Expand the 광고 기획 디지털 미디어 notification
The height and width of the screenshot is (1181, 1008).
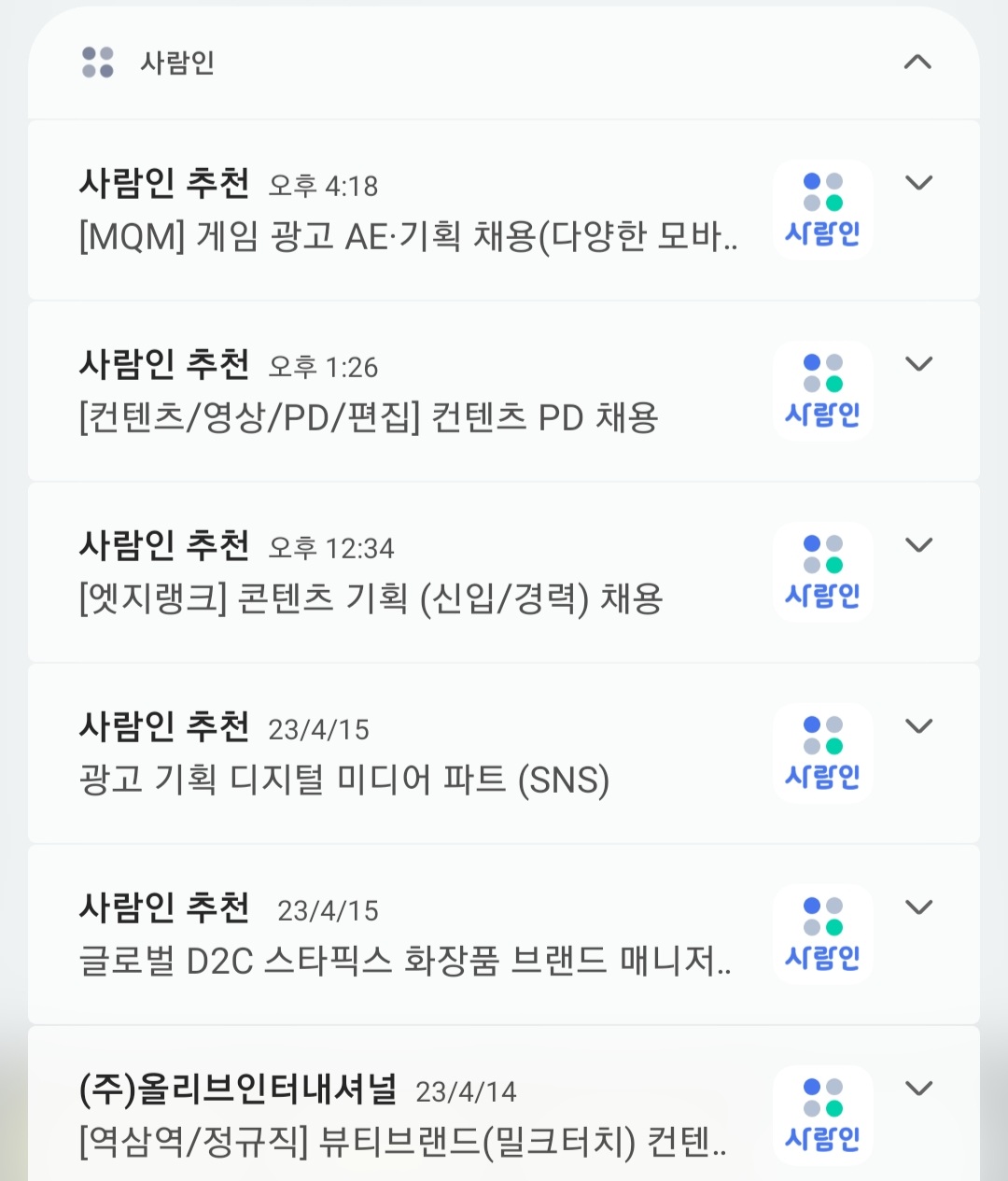point(918,725)
